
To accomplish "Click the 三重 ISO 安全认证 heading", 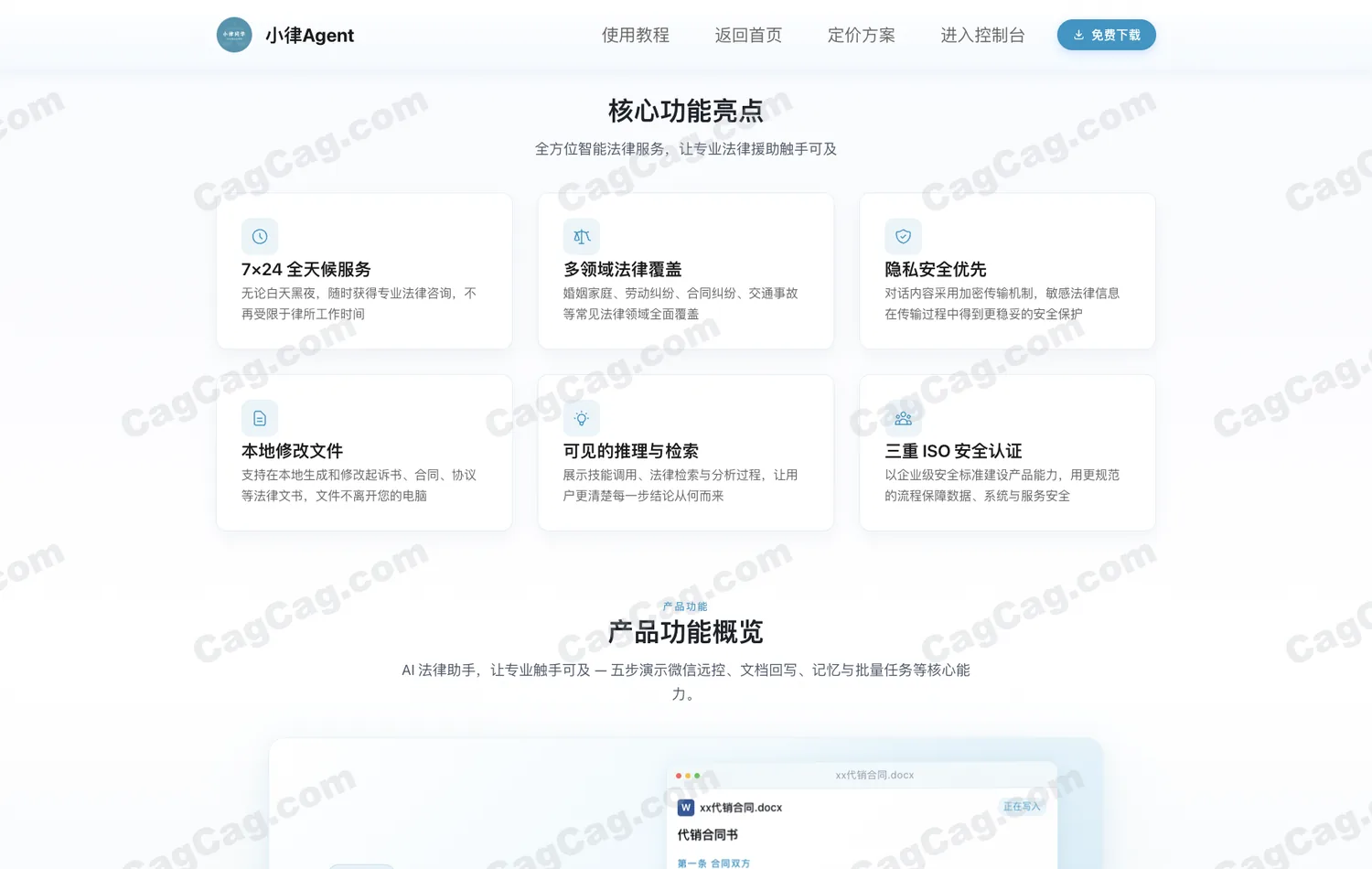I will pyautogui.click(x=953, y=451).
